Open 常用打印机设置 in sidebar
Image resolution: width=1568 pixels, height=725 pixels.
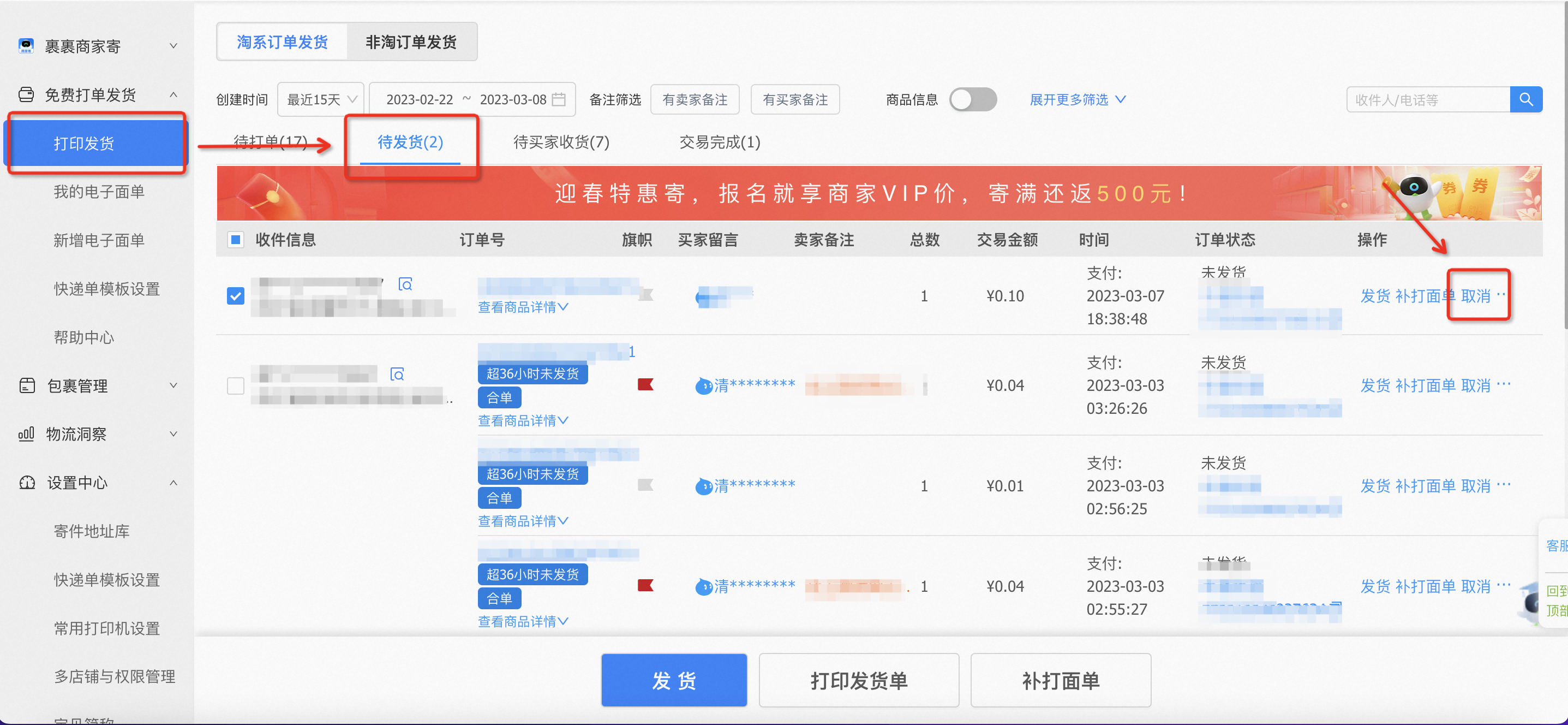click(106, 628)
